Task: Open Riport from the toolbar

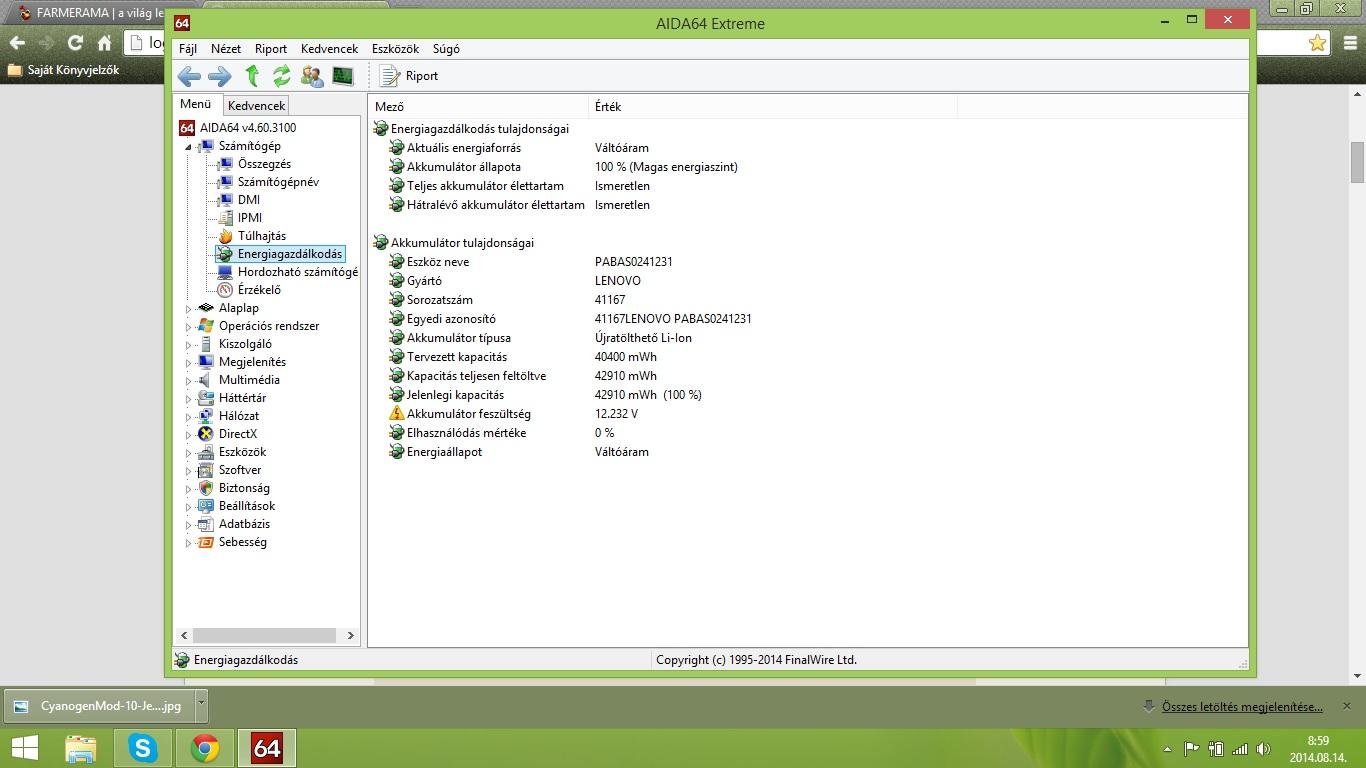Action: [409, 76]
